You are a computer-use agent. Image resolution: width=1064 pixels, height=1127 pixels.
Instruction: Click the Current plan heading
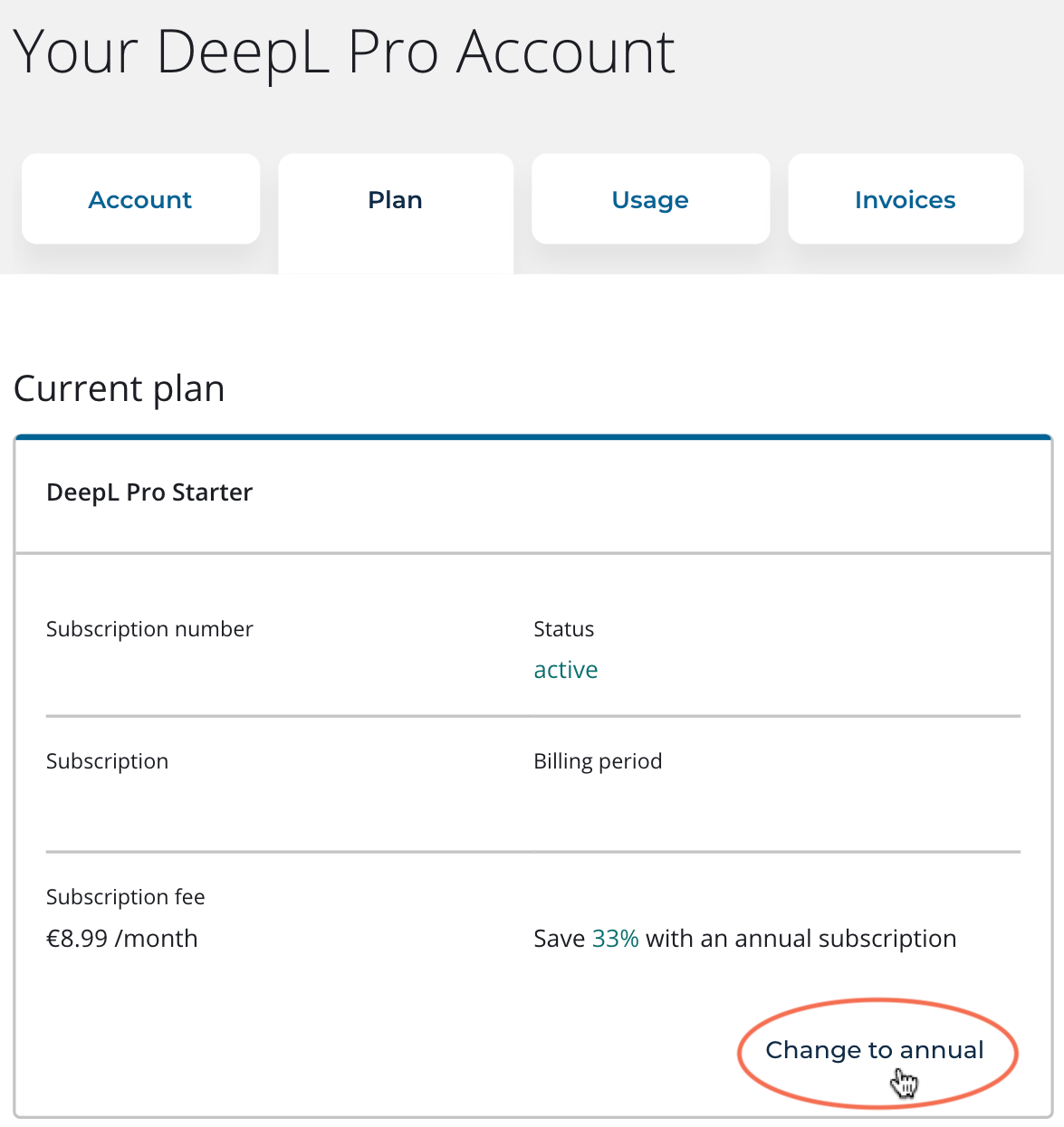click(120, 388)
